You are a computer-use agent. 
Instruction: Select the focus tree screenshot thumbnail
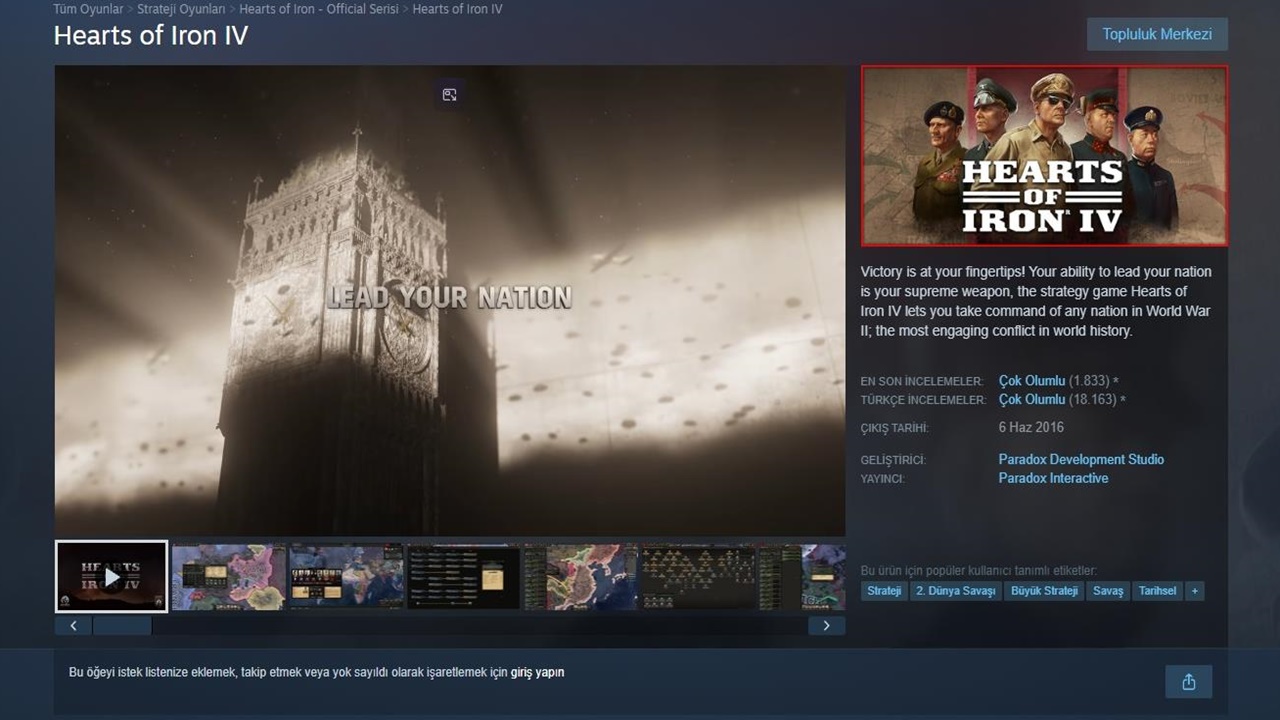click(x=697, y=577)
